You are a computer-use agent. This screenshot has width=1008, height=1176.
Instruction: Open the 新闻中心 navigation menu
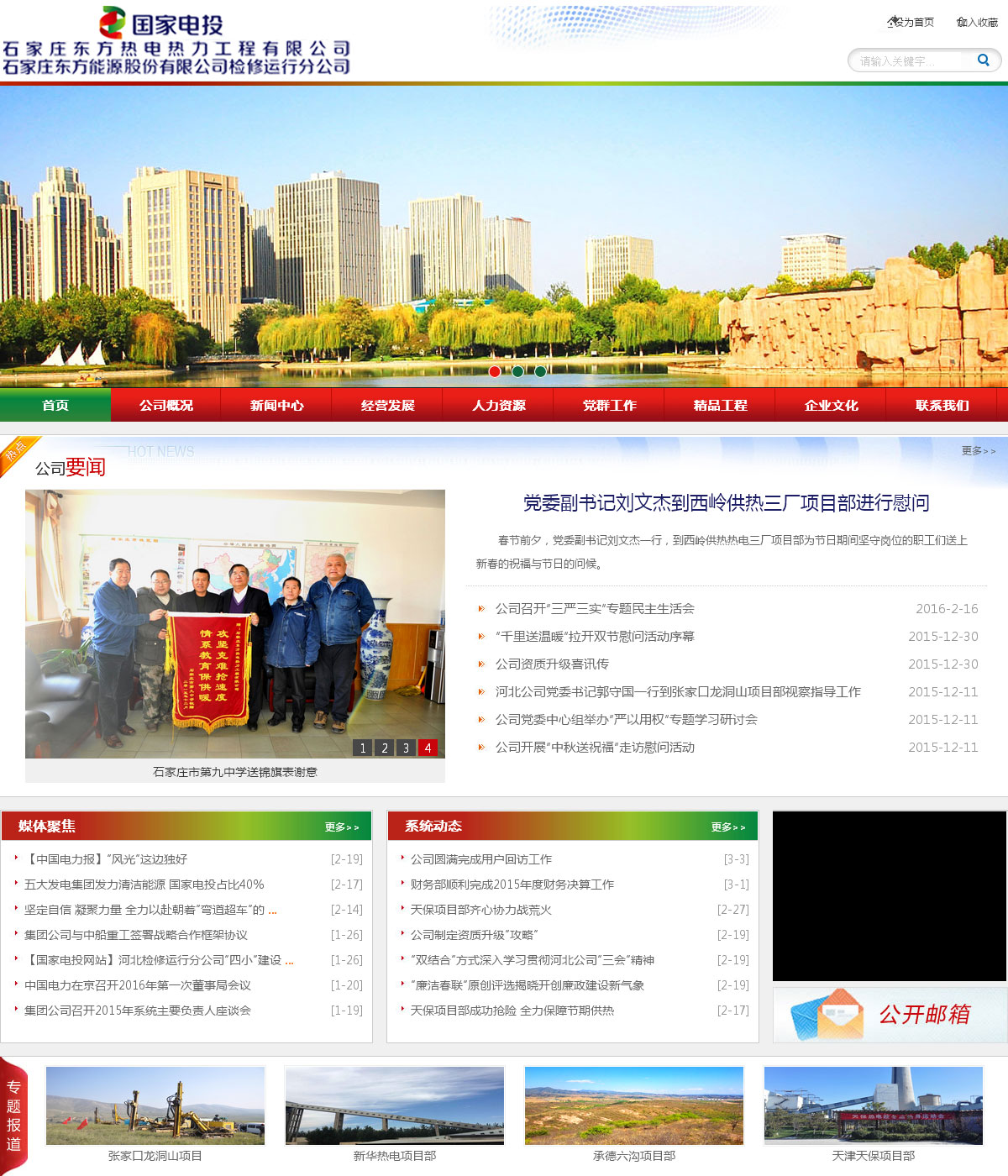pyautogui.click(x=276, y=405)
